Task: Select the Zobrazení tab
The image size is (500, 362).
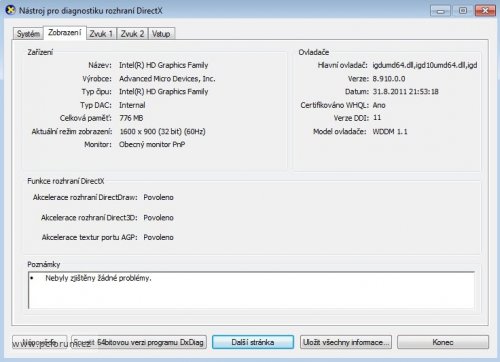Action: [x=65, y=33]
